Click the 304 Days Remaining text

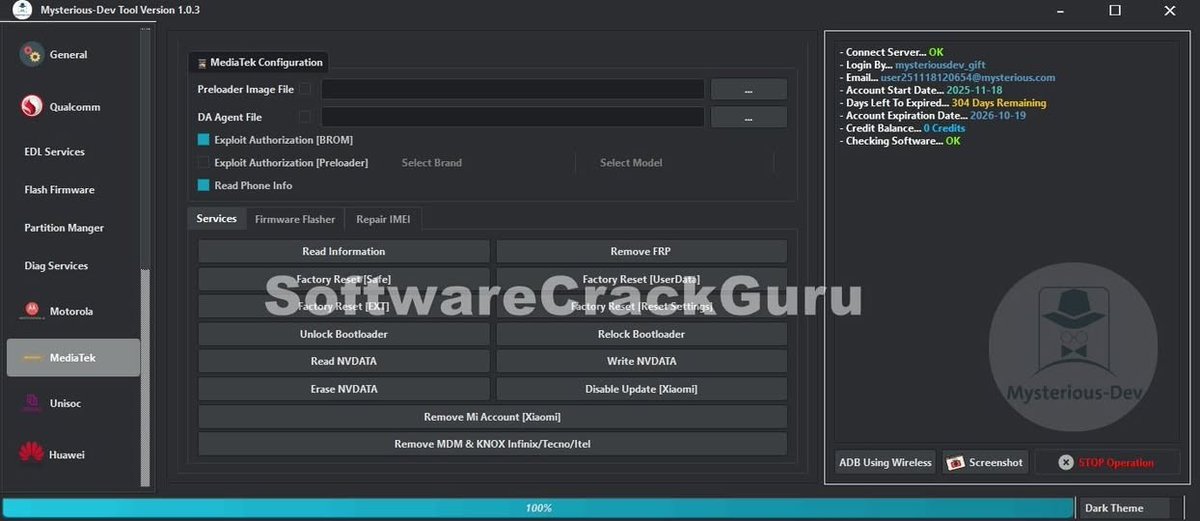tap(999, 103)
